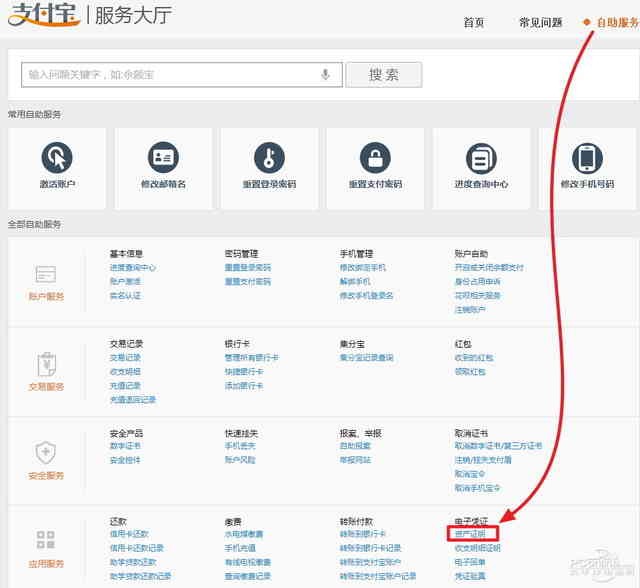The height and width of the screenshot is (588, 640).
Task: Open the 转账到银行卡记录 link
Action: pyautogui.click(x=371, y=548)
